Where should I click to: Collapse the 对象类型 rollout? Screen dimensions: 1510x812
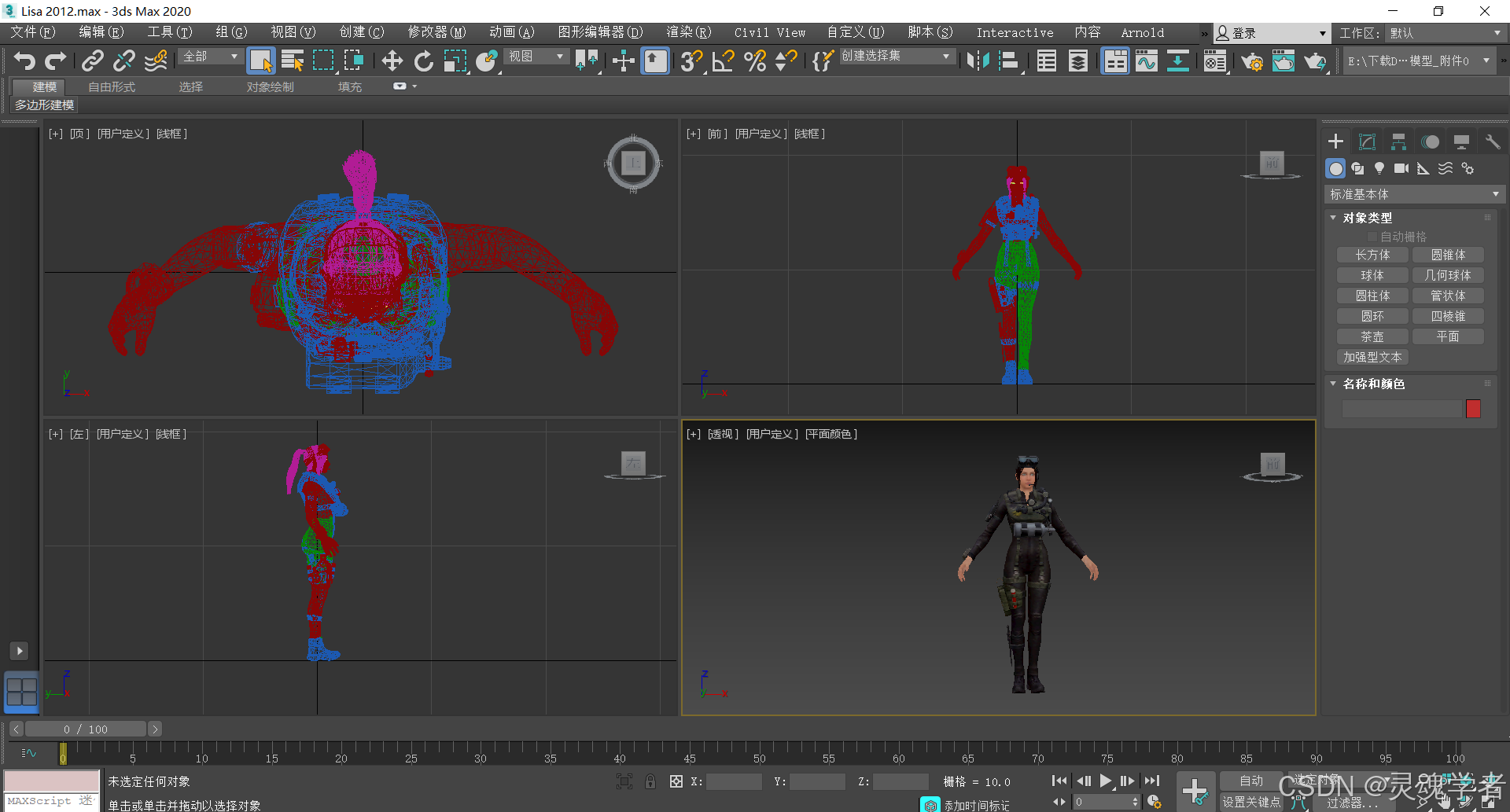(x=1367, y=218)
